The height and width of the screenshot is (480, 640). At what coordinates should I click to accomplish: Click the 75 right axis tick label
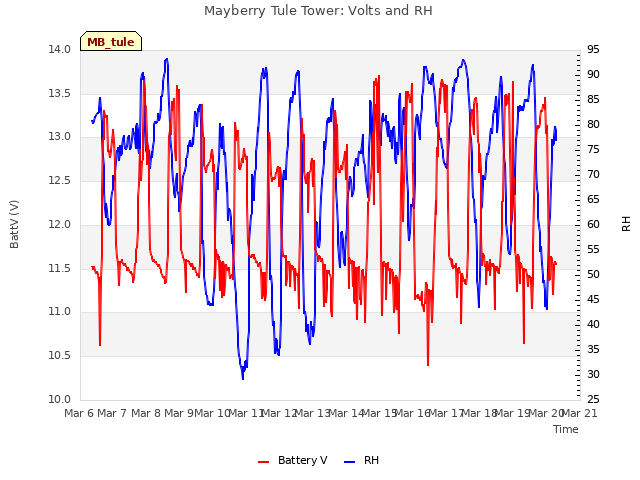pyautogui.click(x=593, y=150)
